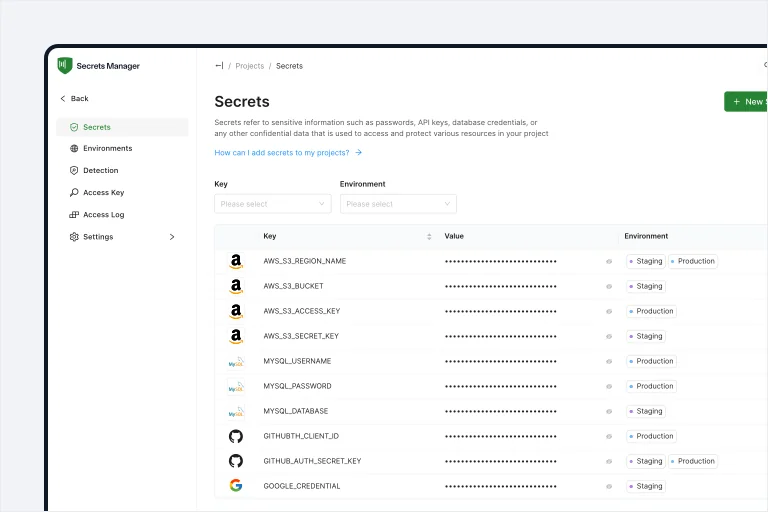Viewport: 768px width, 512px height.
Task: Click Amazon icon for AWS_S3_ACCESS_KEY
Action: click(x=236, y=311)
